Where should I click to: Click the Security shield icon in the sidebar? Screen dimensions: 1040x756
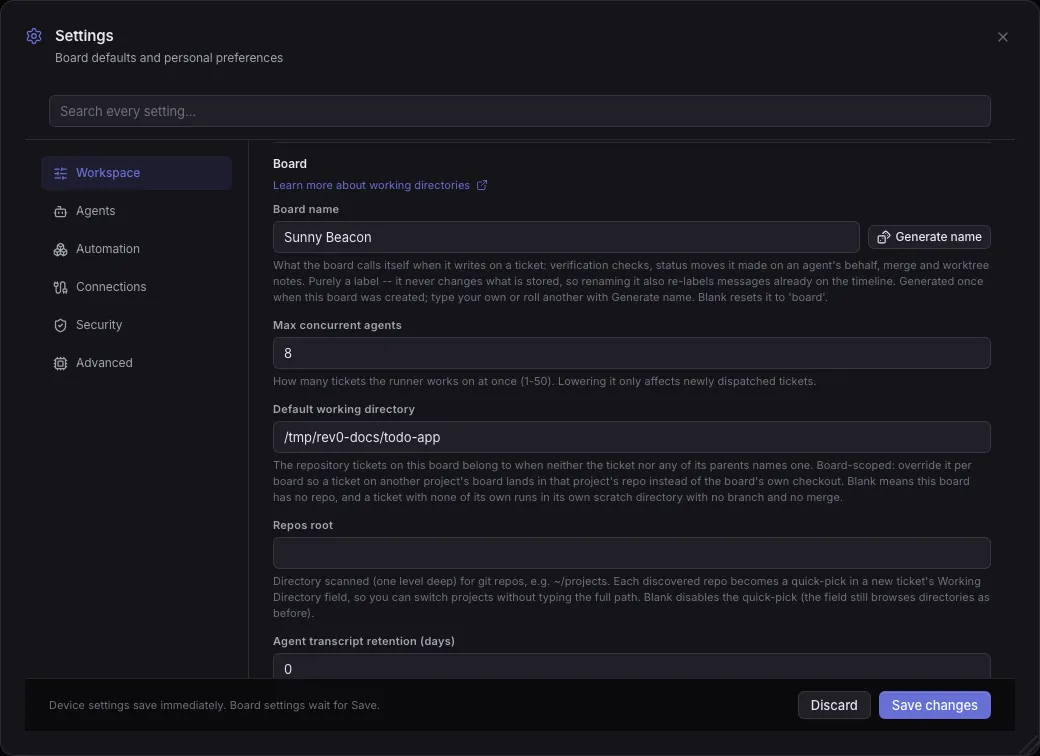click(x=60, y=325)
